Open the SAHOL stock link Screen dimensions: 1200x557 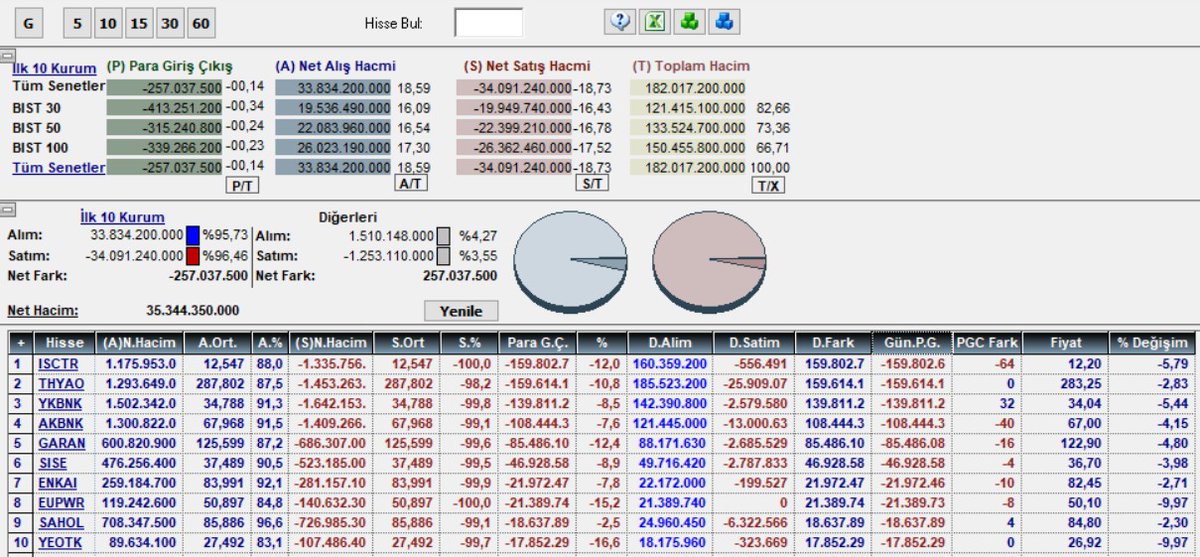(61, 523)
